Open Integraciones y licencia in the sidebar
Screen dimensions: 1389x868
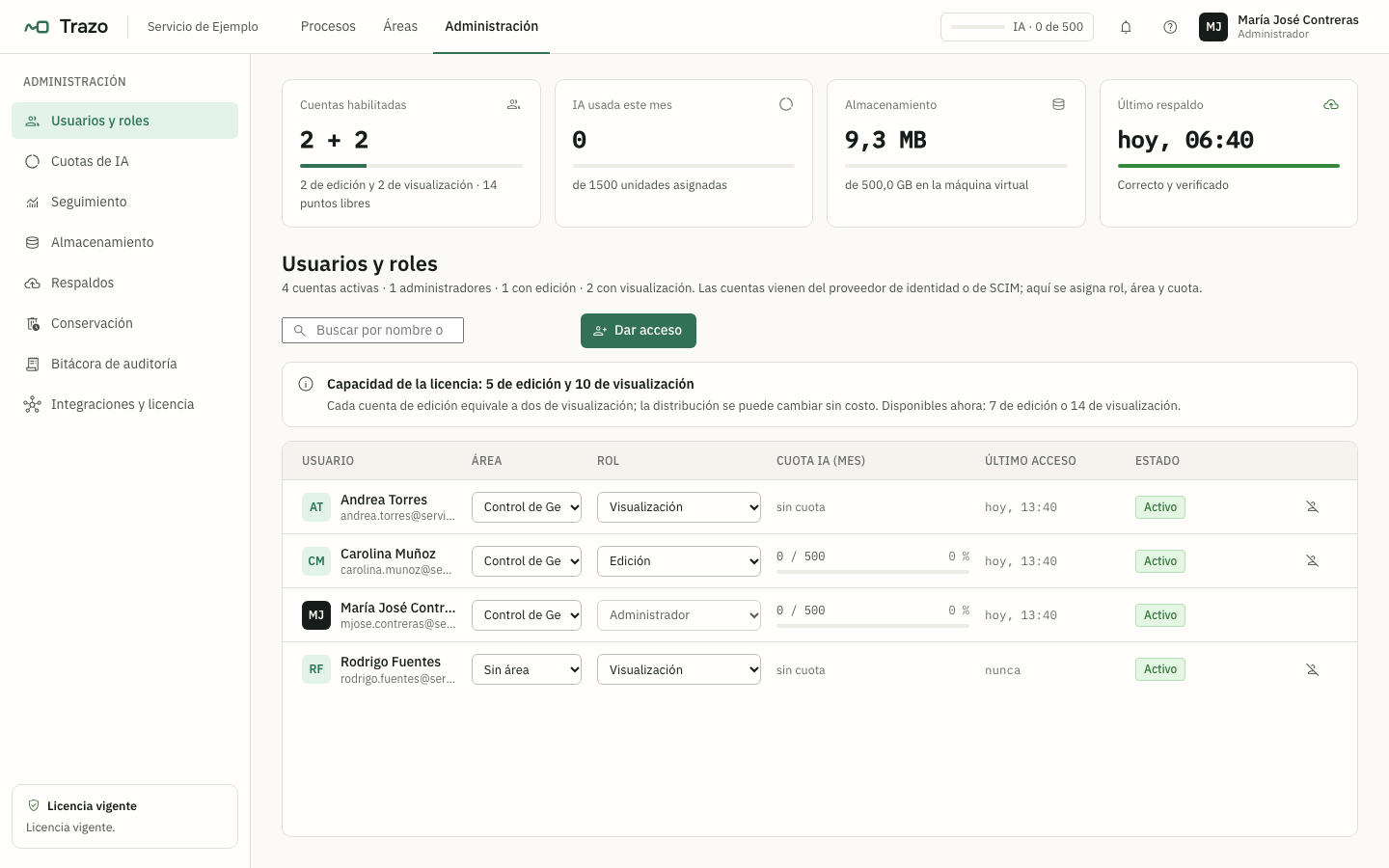[x=124, y=404]
